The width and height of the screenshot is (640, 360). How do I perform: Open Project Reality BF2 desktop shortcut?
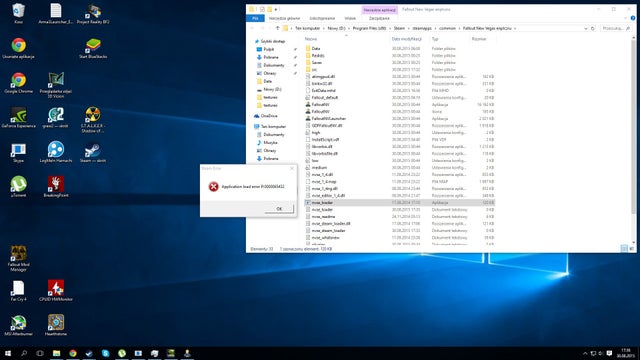click(93, 13)
